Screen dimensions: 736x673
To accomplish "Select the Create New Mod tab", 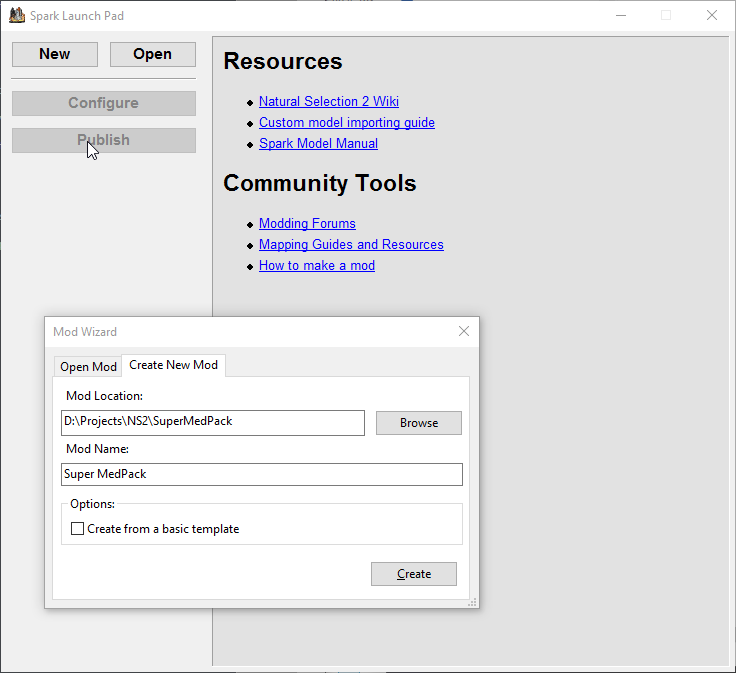I will [x=173, y=365].
